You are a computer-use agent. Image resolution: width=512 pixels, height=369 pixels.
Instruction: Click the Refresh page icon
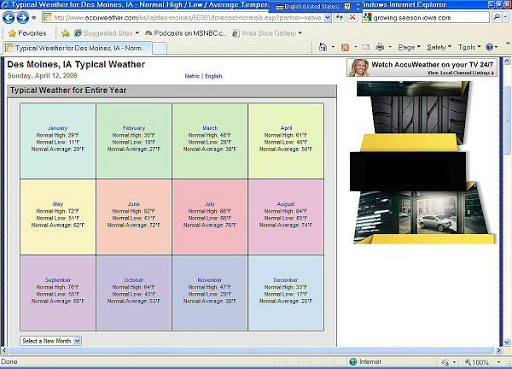(x=340, y=17)
